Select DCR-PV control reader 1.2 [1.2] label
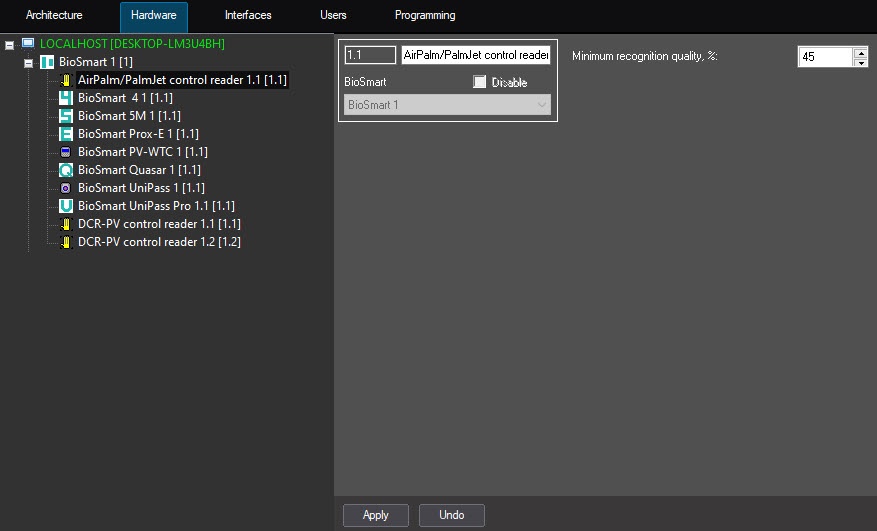Screen dimensions: 877x531 pos(159,242)
